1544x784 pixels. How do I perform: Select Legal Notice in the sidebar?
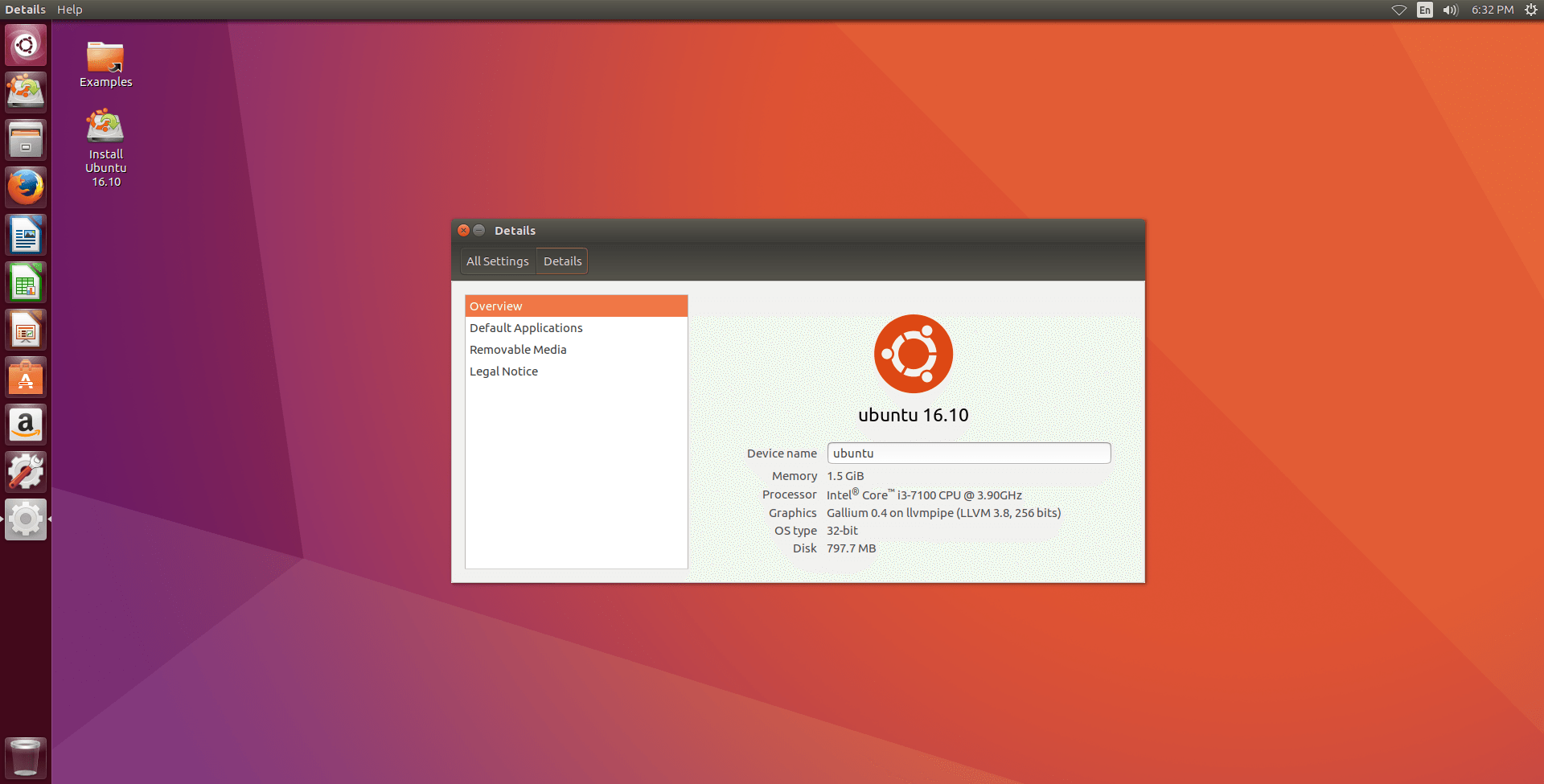pos(576,371)
